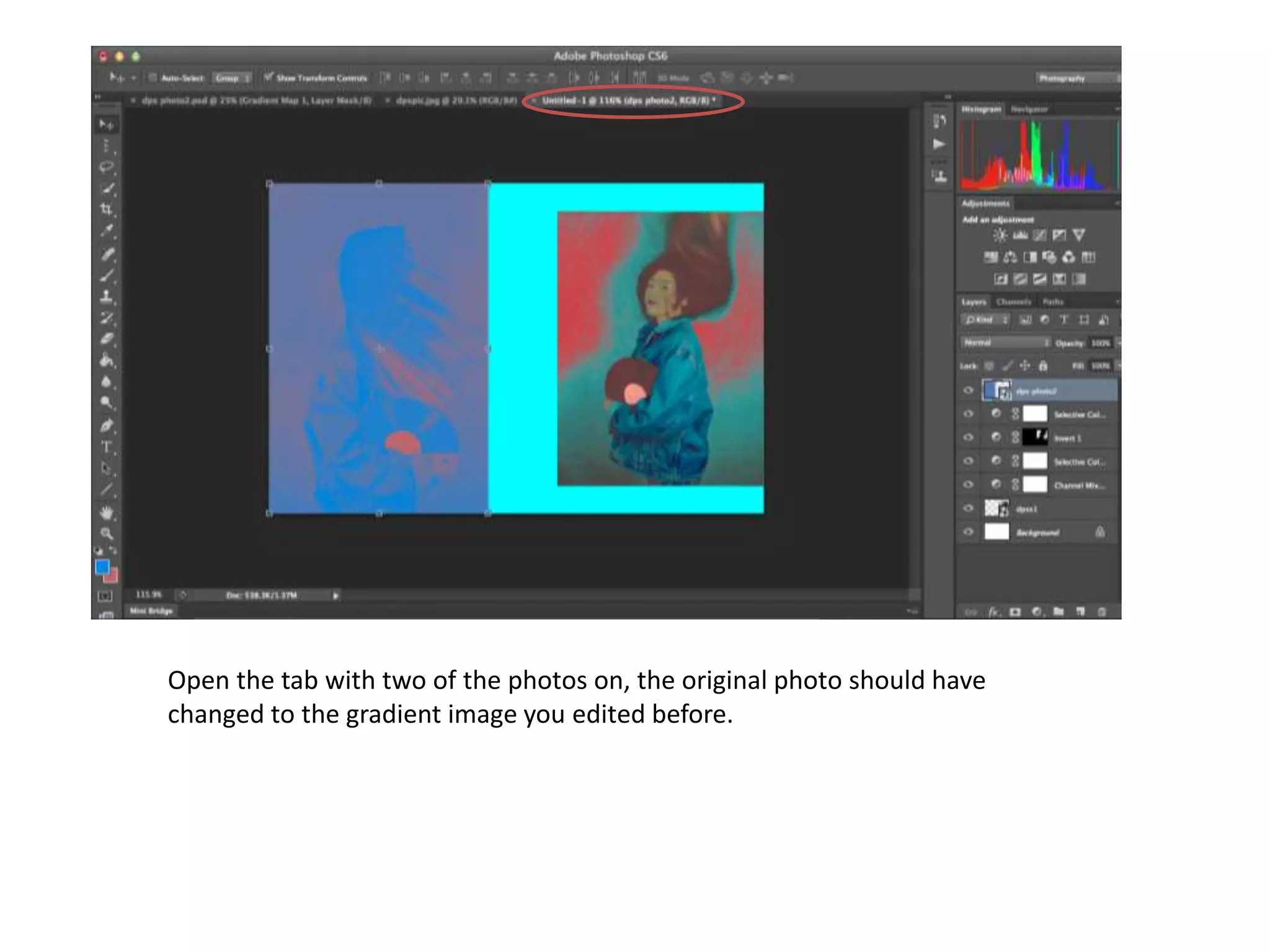Add a Levels adjustment
Viewport: 1270px width, 952px height.
1020,235
